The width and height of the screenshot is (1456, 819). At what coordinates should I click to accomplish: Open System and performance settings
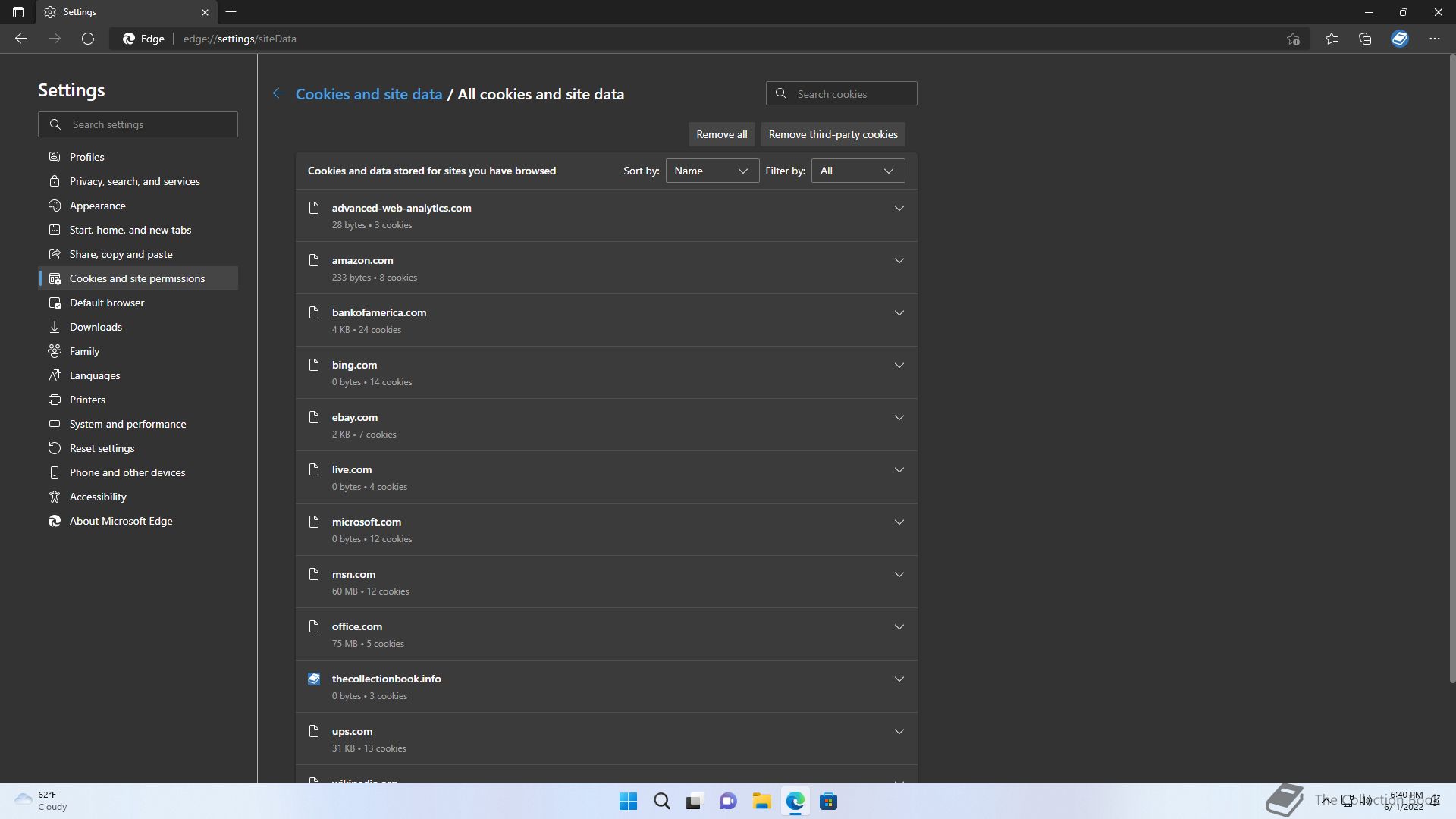138,424
